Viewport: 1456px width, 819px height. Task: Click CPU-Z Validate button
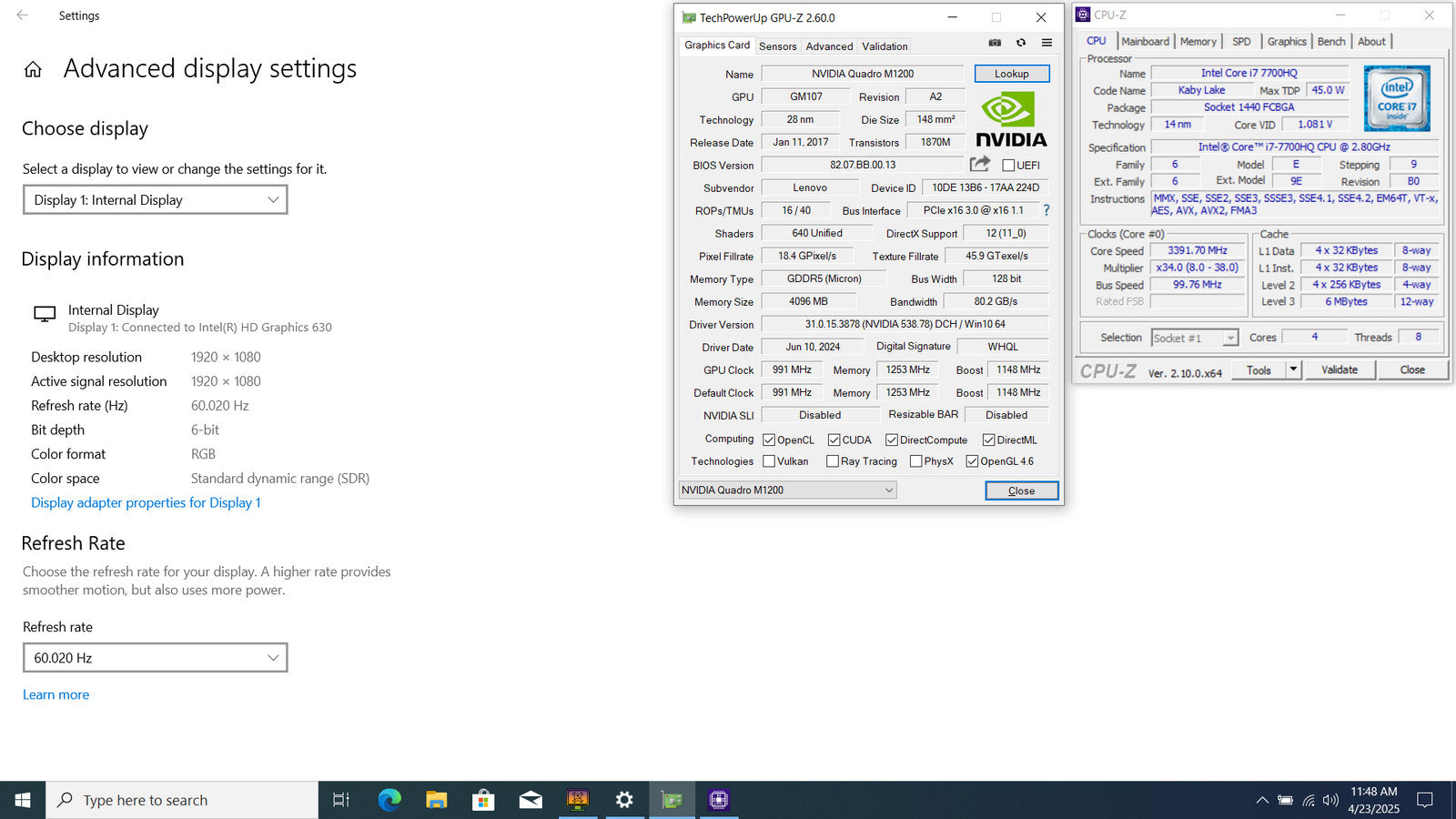[x=1340, y=369]
